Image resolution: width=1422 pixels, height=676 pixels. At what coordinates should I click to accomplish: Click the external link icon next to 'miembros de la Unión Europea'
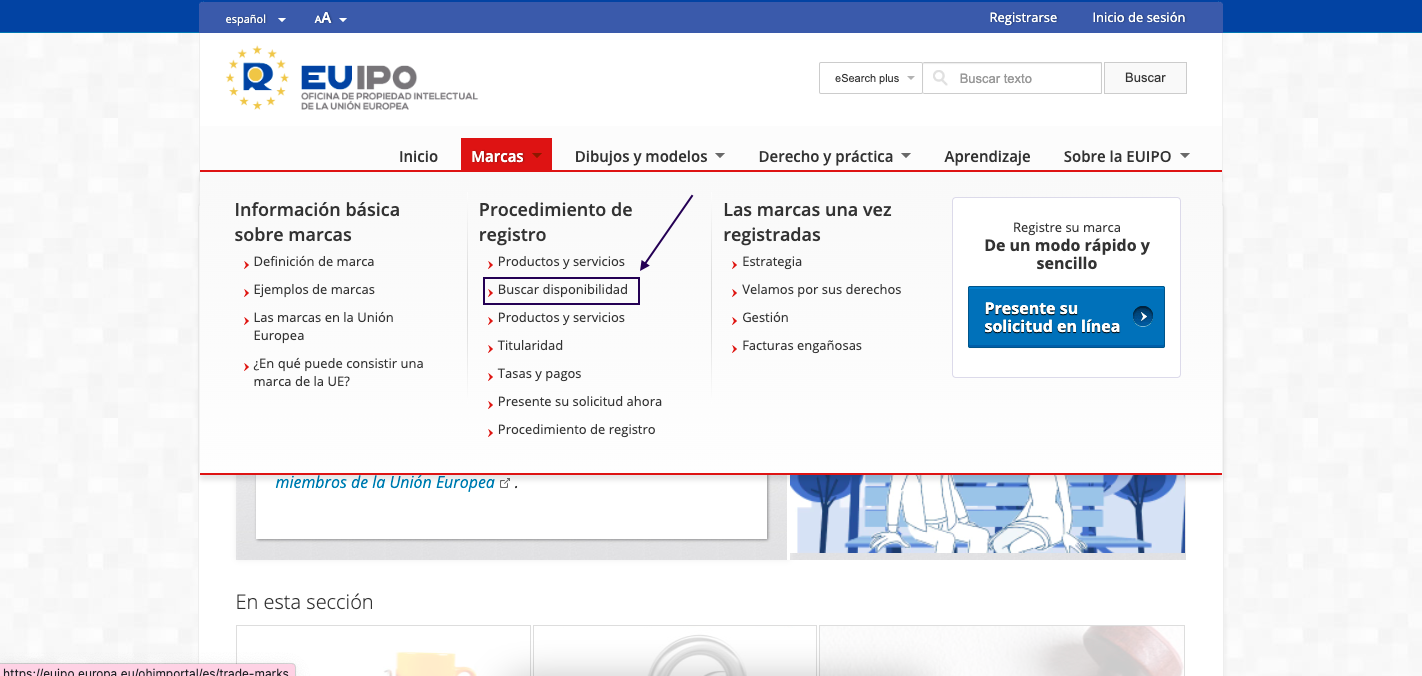click(506, 482)
